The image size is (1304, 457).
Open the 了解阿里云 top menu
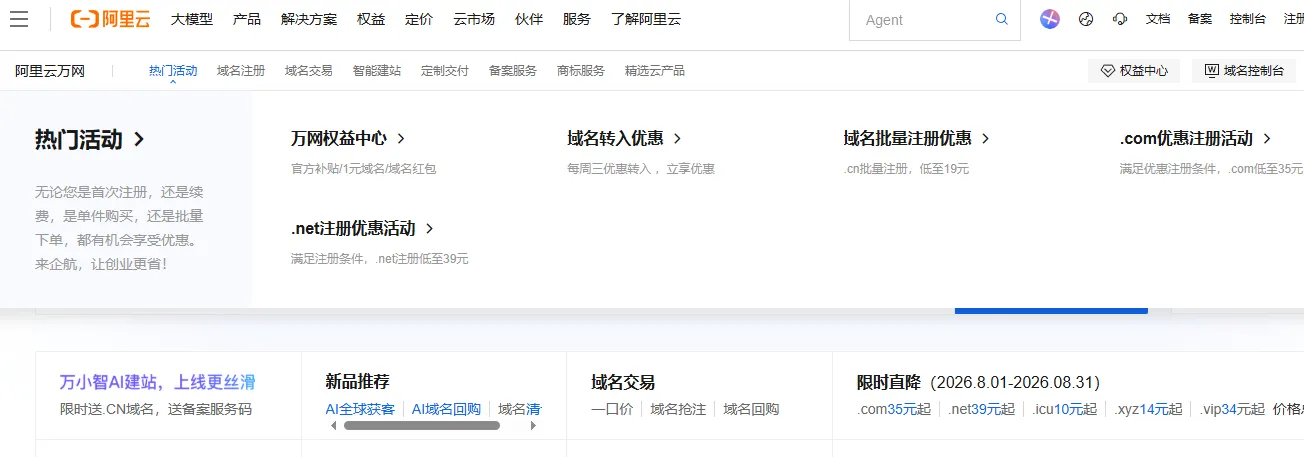coord(646,19)
